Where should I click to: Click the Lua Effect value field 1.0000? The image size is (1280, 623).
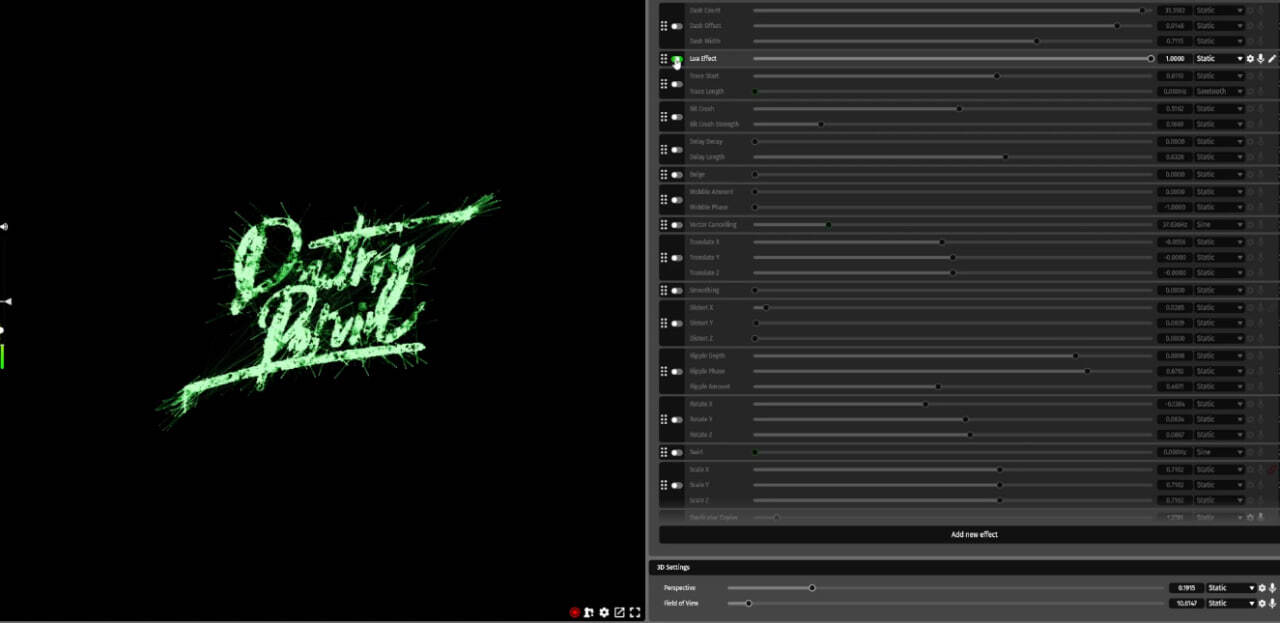point(1174,59)
